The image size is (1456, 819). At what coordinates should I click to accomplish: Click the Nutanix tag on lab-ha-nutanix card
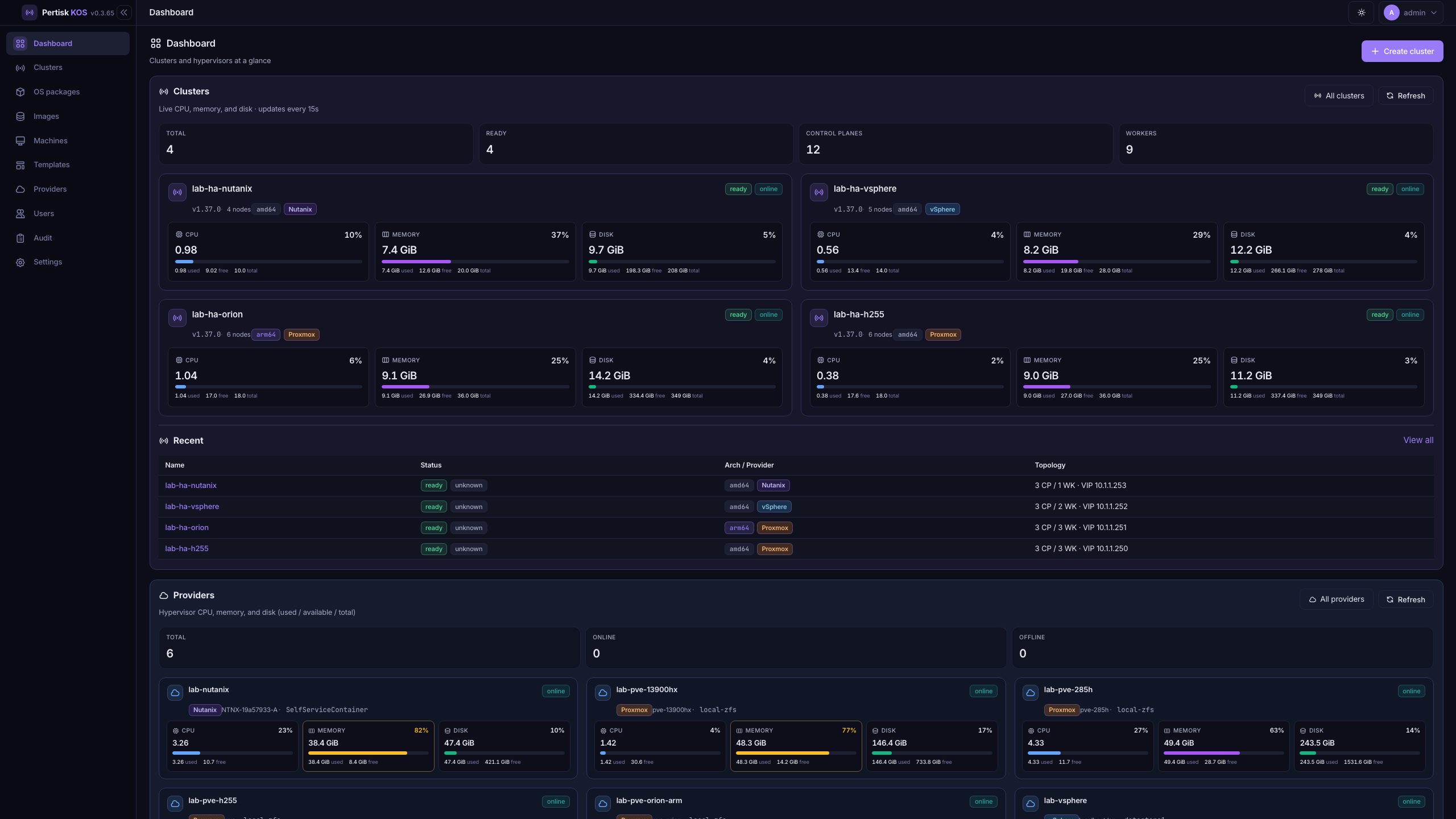pyautogui.click(x=300, y=209)
